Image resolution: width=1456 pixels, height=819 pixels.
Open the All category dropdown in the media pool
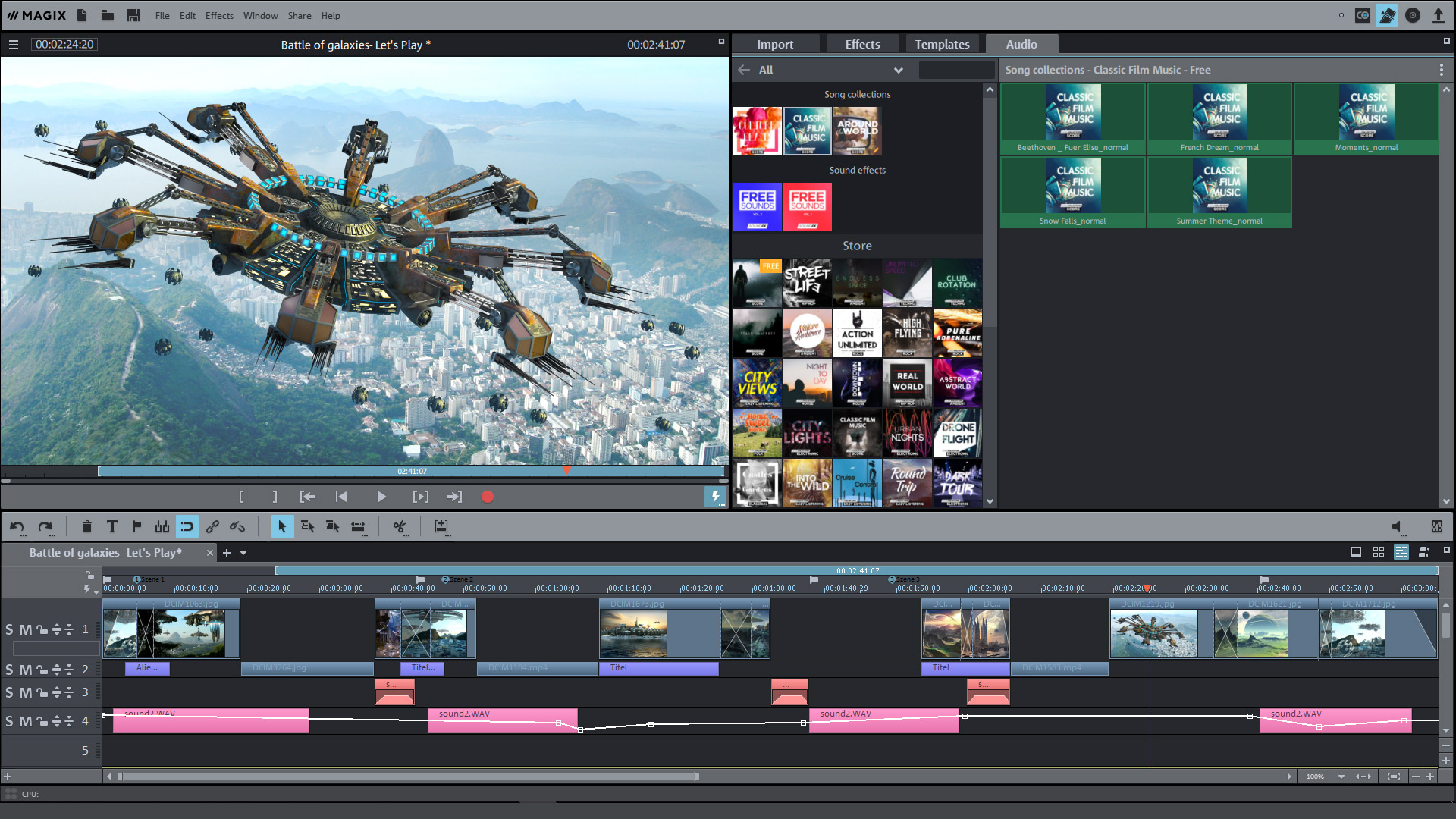(x=899, y=69)
